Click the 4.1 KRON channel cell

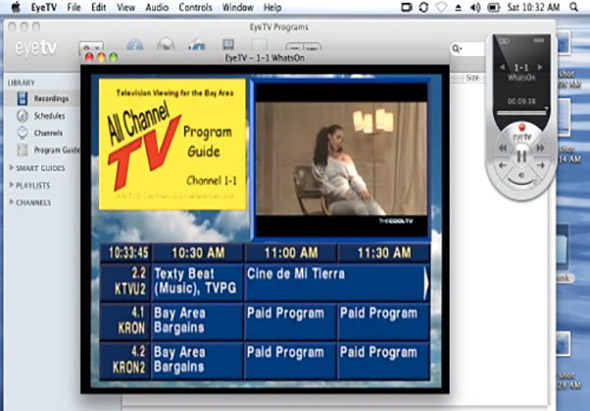pos(126,321)
